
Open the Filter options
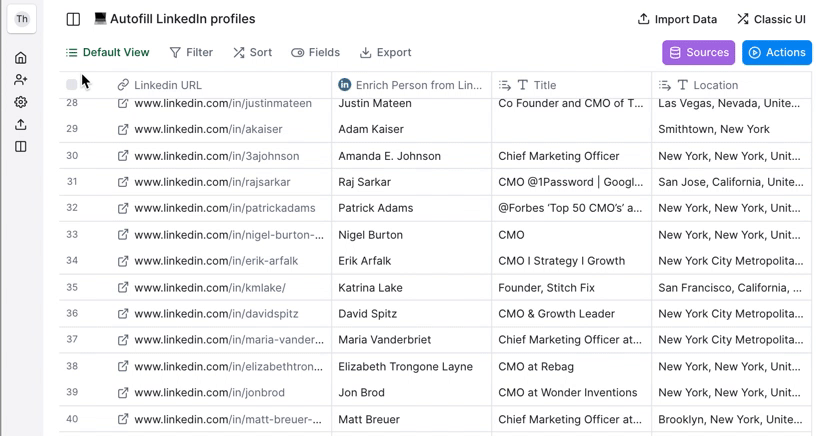(x=191, y=53)
